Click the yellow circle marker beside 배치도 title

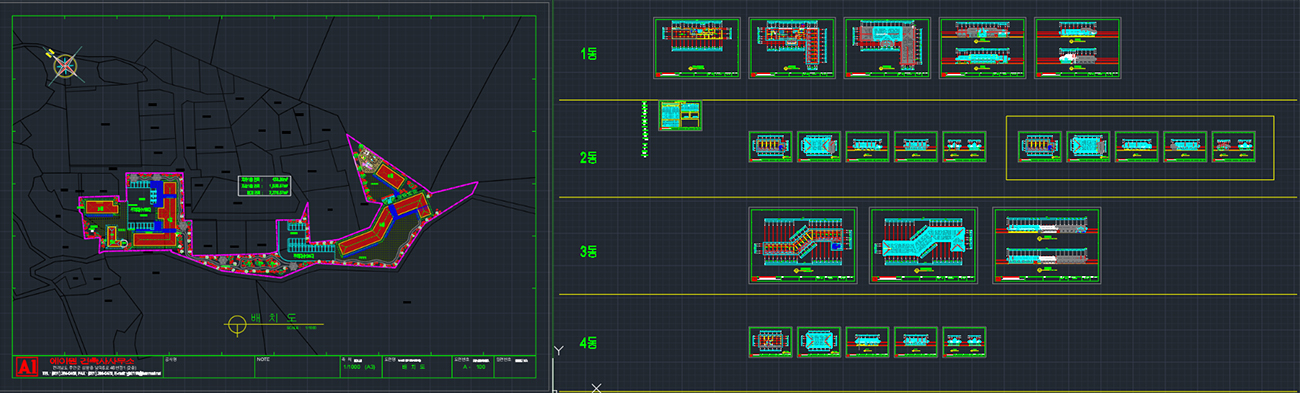236,324
